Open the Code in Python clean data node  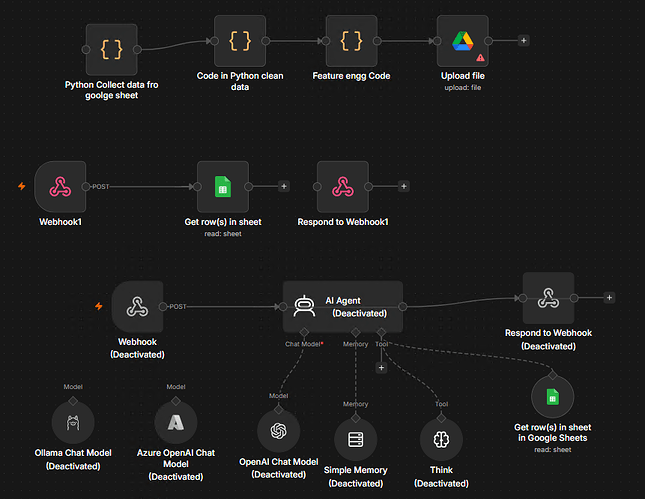click(x=240, y=41)
